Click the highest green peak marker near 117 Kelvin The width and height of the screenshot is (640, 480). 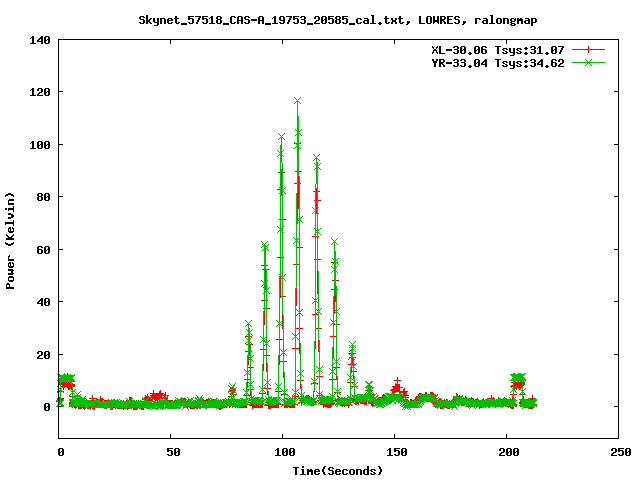[298, 100]
